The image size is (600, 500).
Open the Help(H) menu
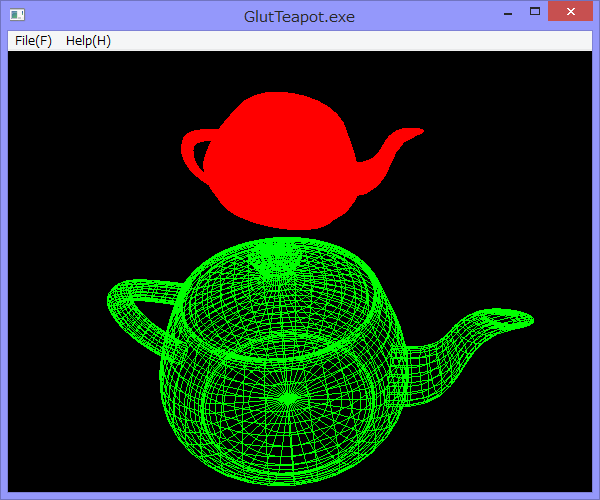[x=88, y=41]
